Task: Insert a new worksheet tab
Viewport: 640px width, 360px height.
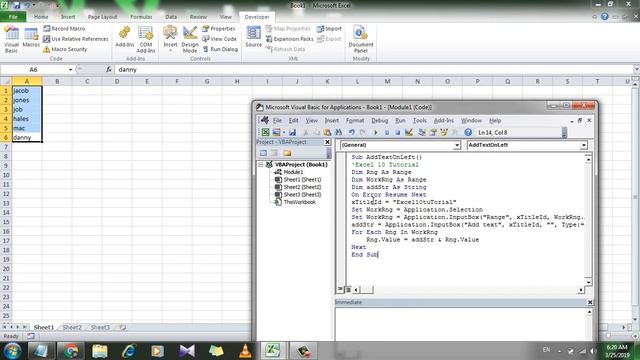Action: 122,327
